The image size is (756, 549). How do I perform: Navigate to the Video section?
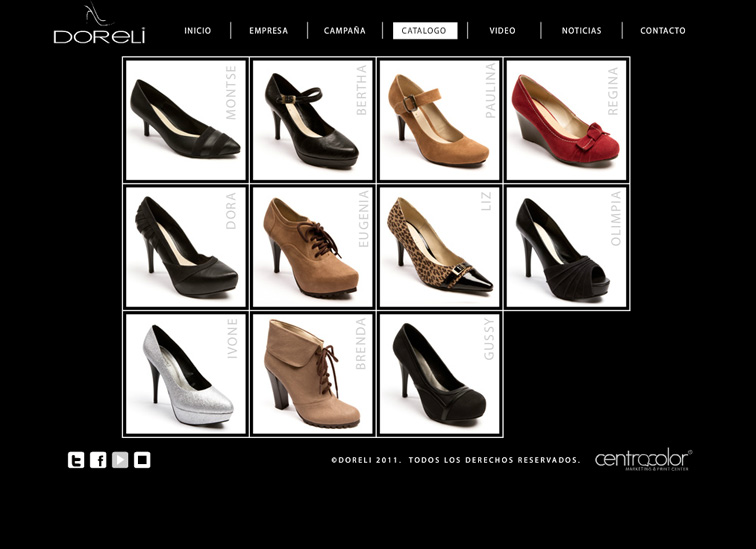point(503,31)
